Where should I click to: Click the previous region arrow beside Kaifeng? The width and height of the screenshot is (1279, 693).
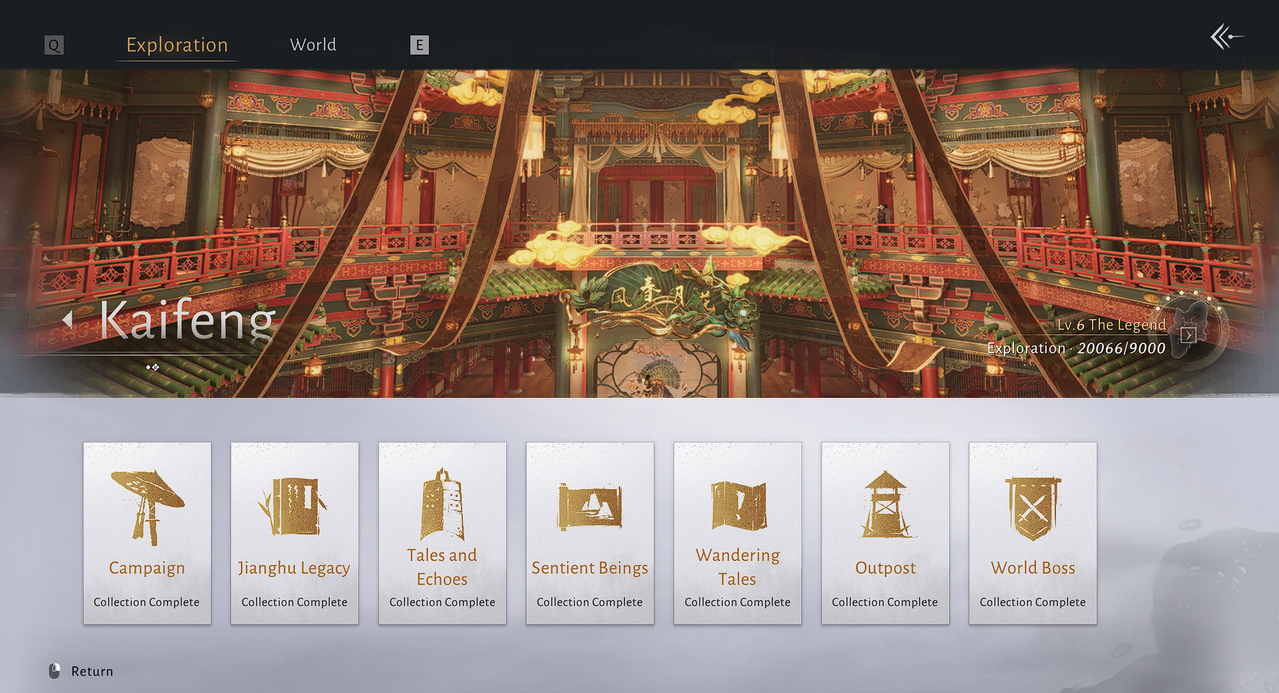[x=67, y=320]
